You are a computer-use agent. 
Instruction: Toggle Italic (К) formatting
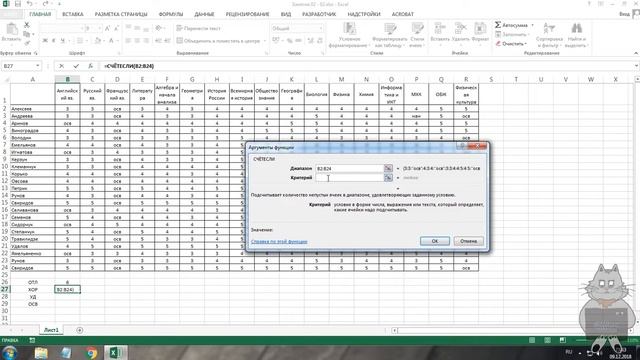click(x=53, y=41)
